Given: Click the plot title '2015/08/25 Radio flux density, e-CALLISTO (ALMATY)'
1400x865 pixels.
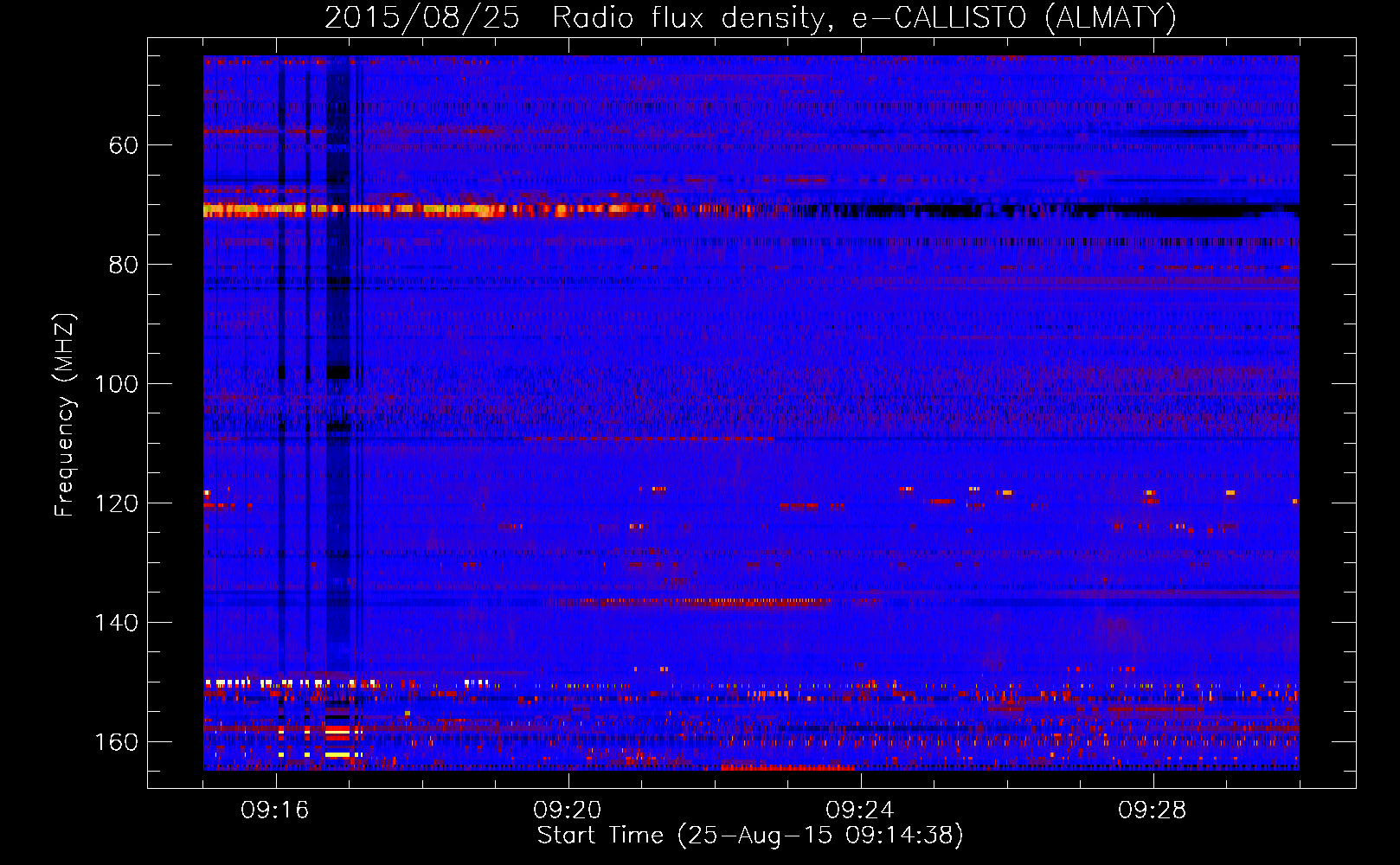Looking at the screenshot, I should pos(750,17).
